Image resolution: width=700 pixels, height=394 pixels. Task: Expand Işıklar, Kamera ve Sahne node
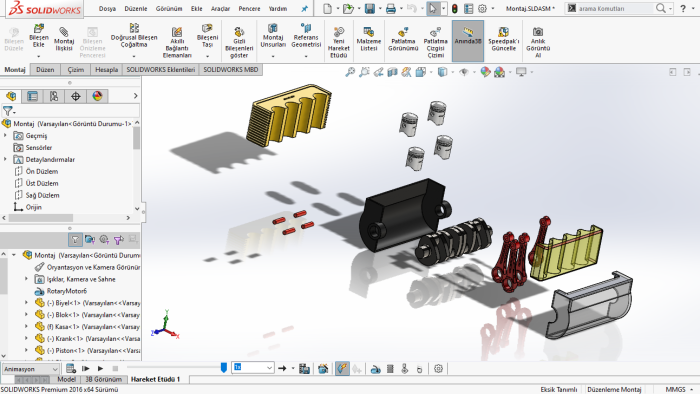click(26, 279)
